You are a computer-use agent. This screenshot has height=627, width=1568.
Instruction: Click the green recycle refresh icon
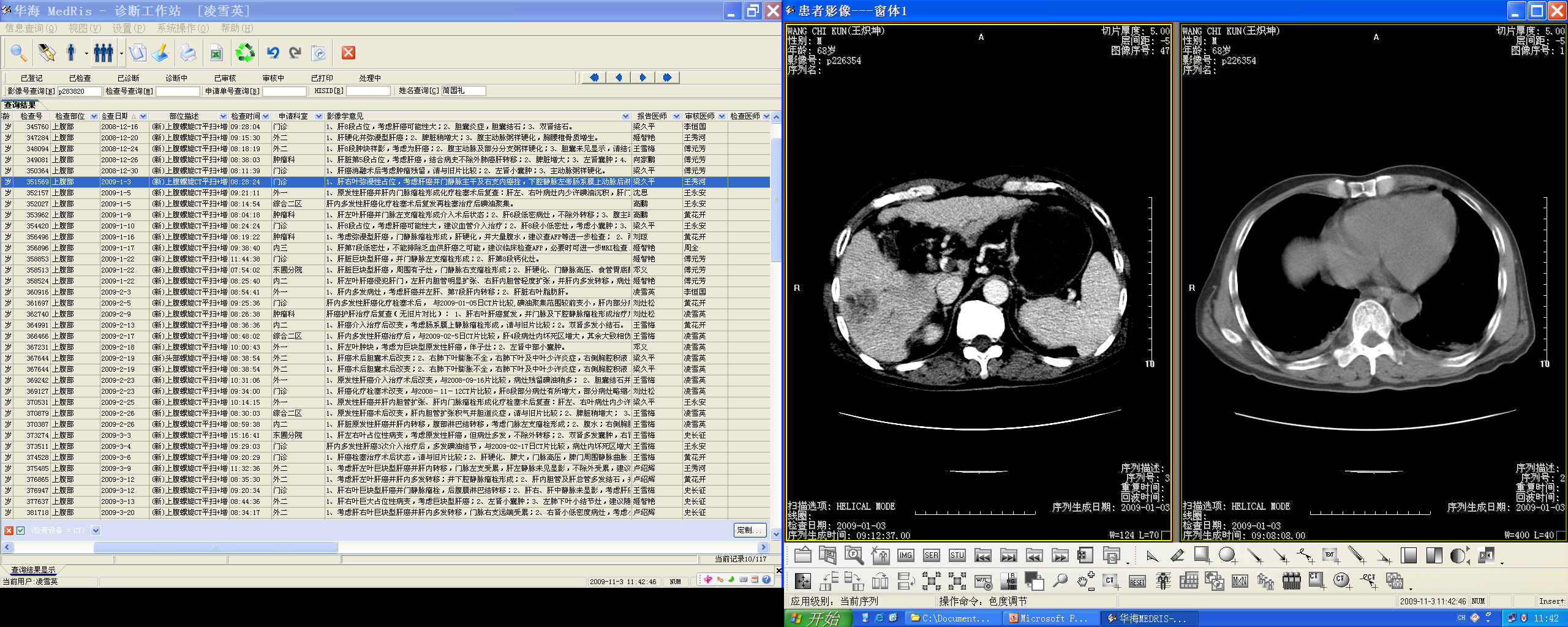pyautogui.click(x=245, y=53)
